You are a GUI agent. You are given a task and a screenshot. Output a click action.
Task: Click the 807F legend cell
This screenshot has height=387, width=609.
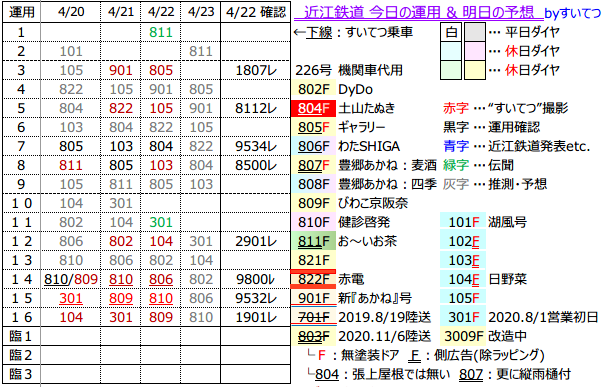click(x=313, y=166)
